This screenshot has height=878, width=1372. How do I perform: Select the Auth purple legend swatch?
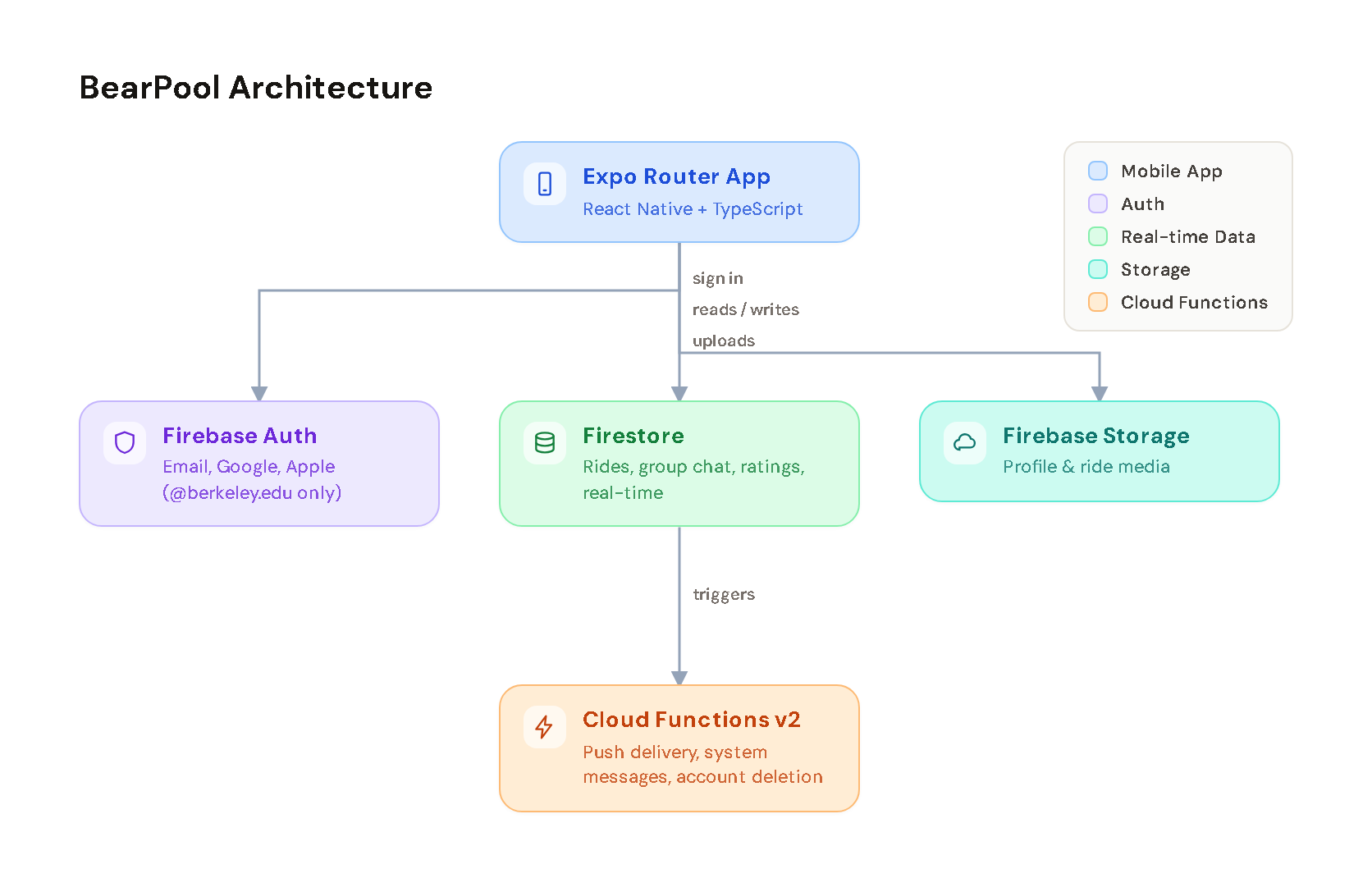[x=1098, y=203]
